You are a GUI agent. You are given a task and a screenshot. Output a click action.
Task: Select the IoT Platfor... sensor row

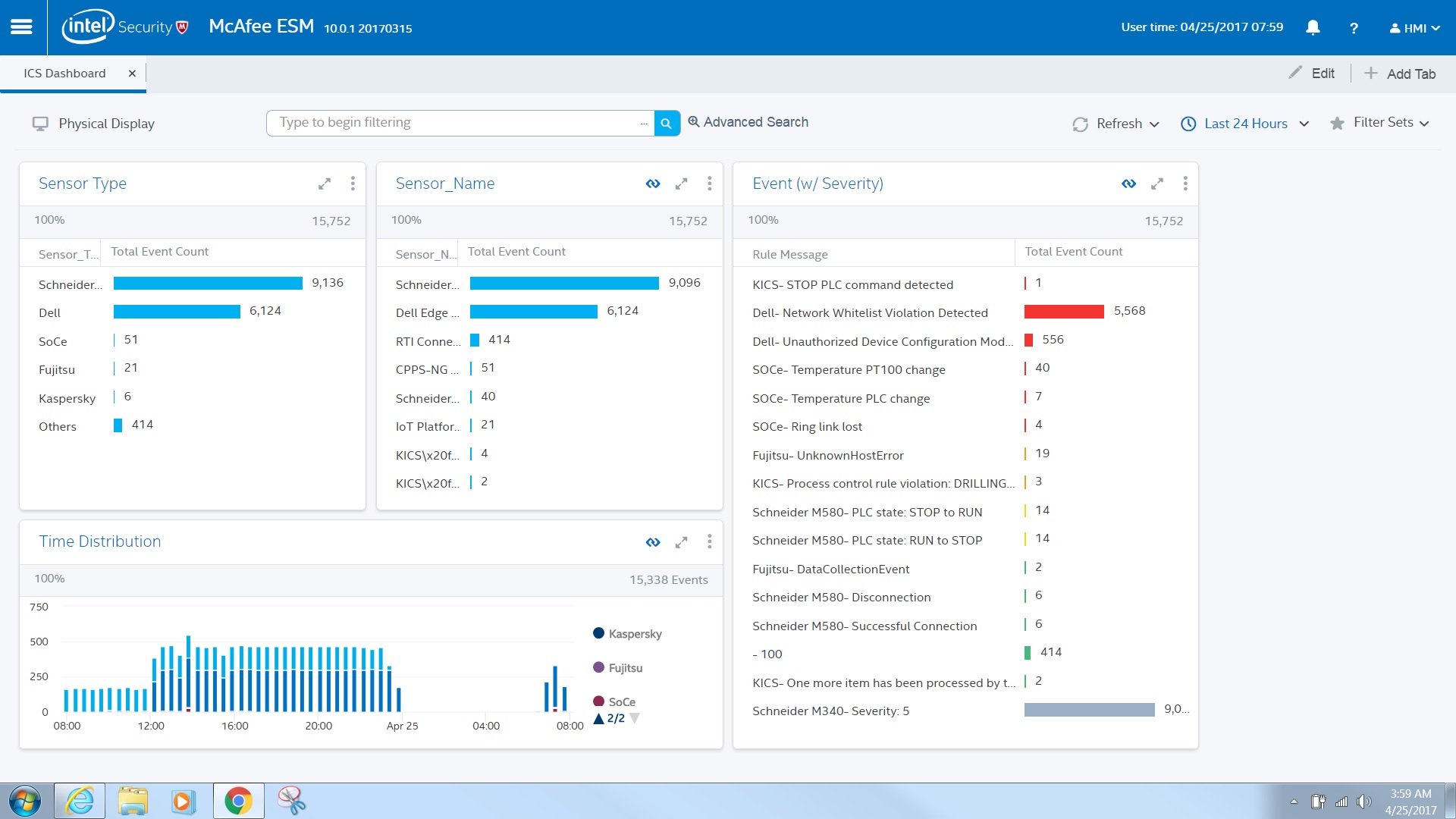click(549, 426)
